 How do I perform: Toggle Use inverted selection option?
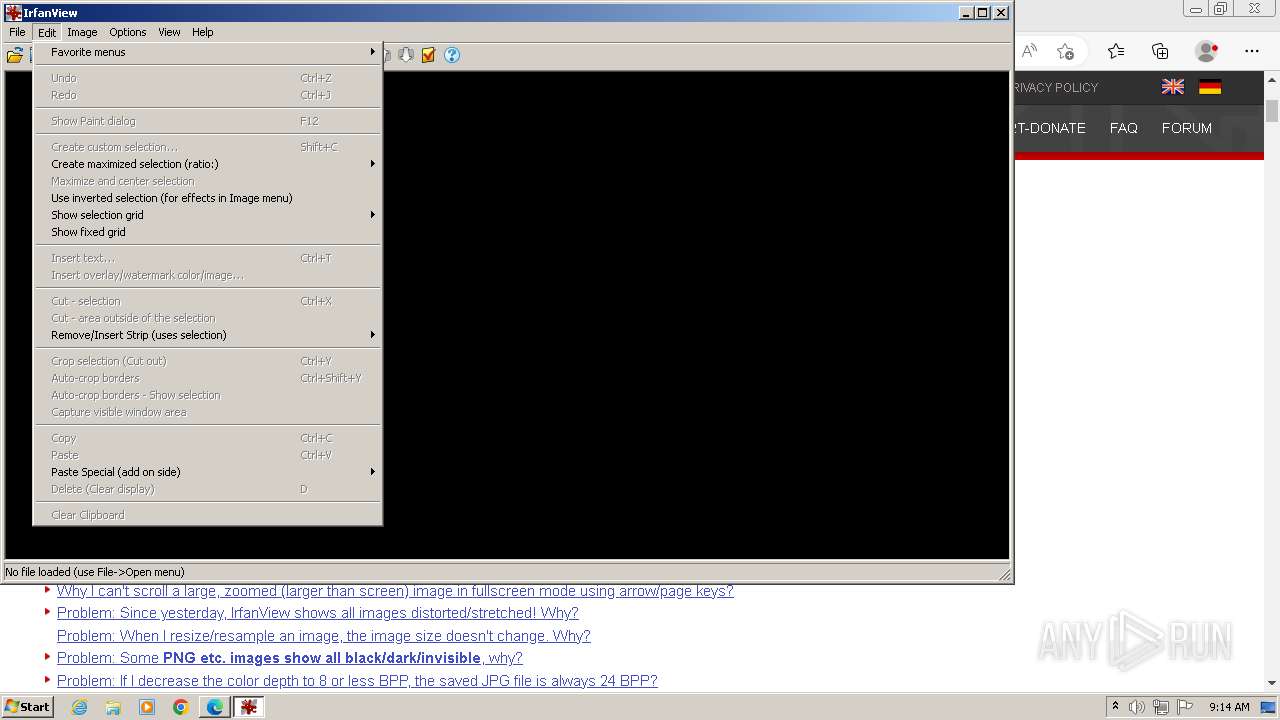(x=208, y=198)
